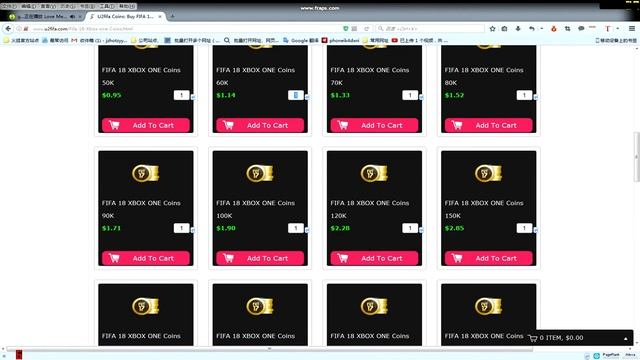Screen dimensions: 640x360
Task: Add 100K coins to cart
Action: tap(260, 258)
